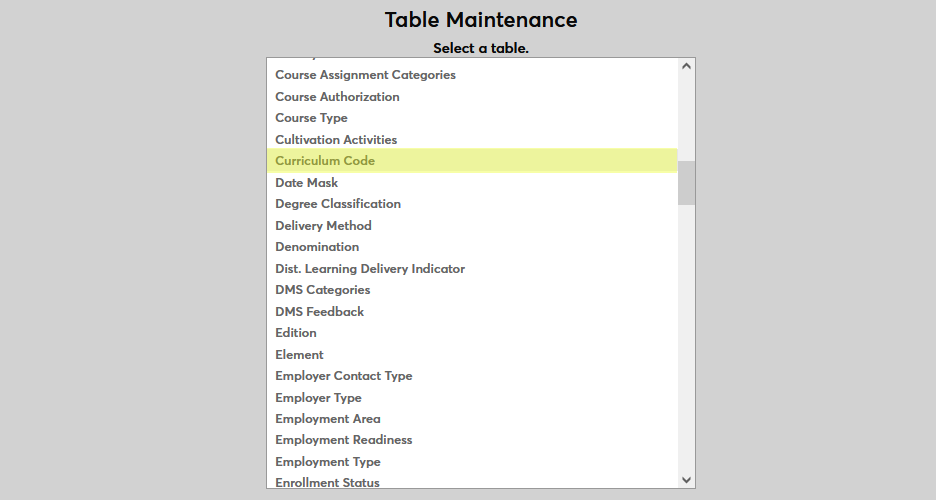Select the Denomination table

(317, 247)
